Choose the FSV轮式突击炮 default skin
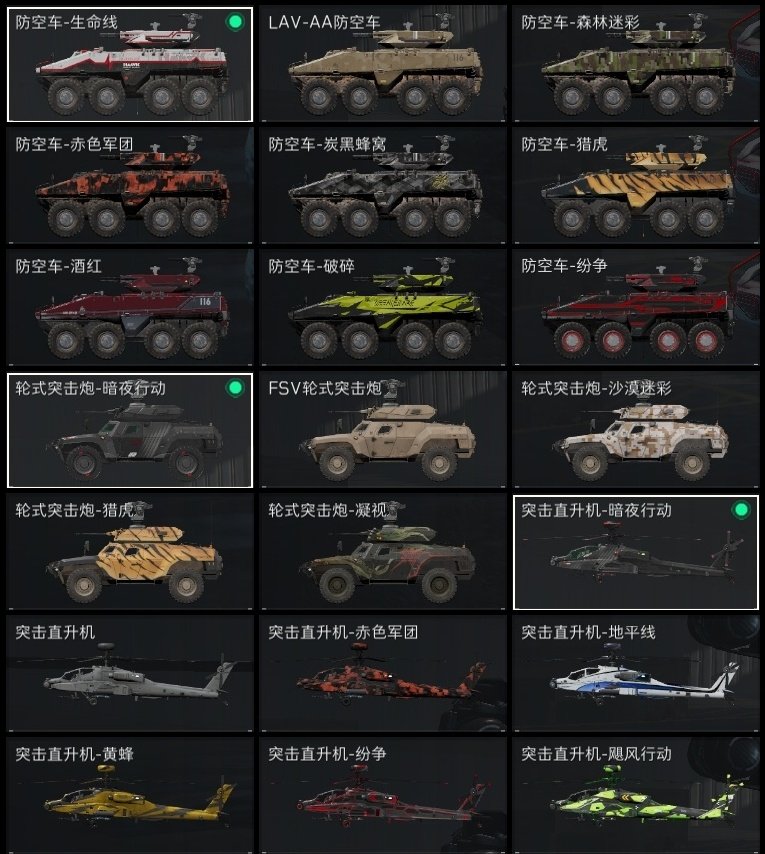765x854 pixels. [x=383, y=430]
